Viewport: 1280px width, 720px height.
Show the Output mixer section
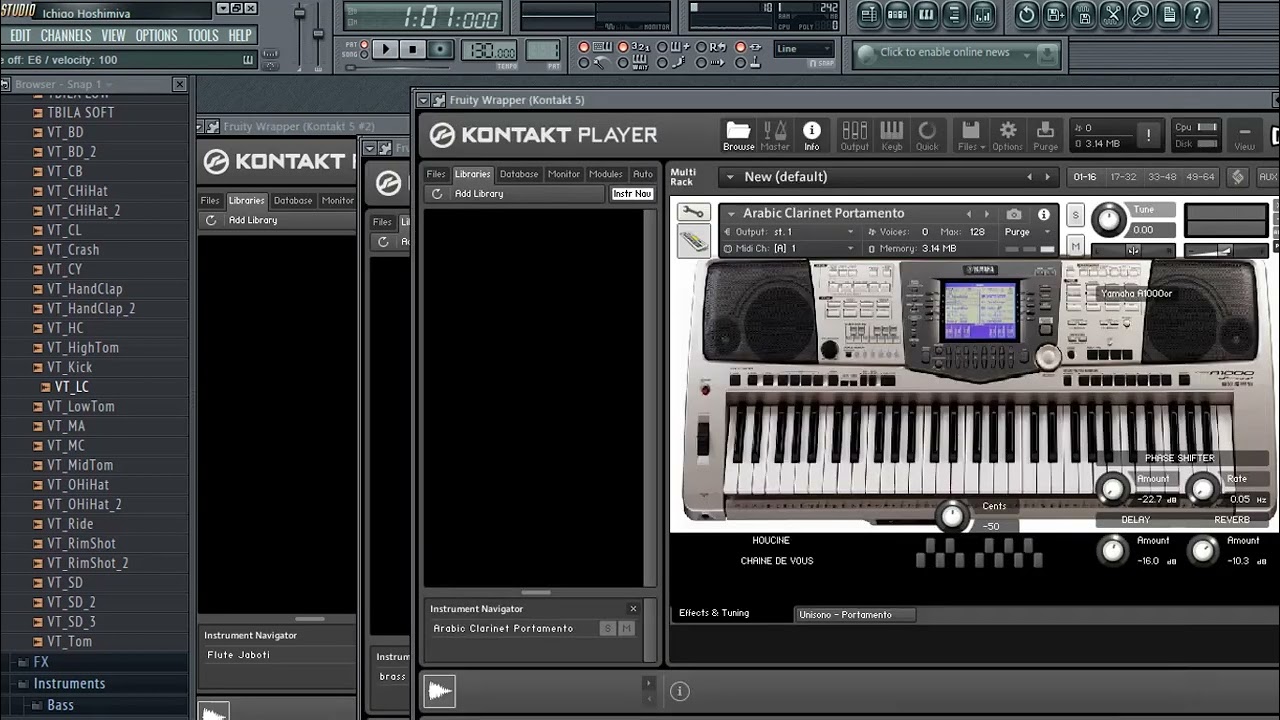click(x=854, y=135)
